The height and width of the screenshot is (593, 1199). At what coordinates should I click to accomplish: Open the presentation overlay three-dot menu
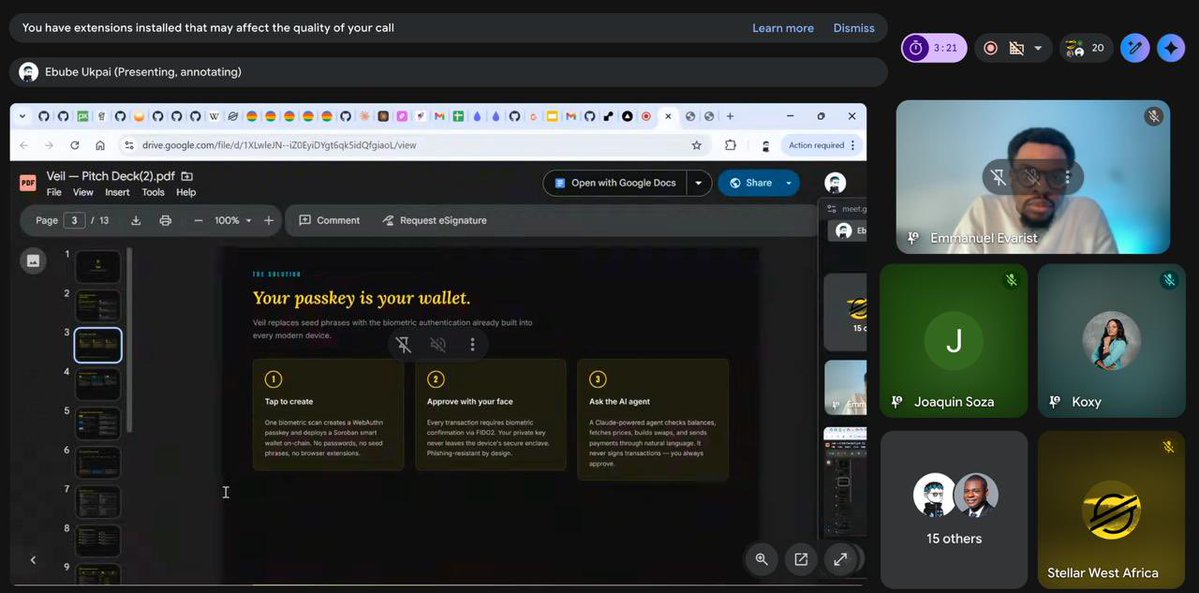point(473,345)
